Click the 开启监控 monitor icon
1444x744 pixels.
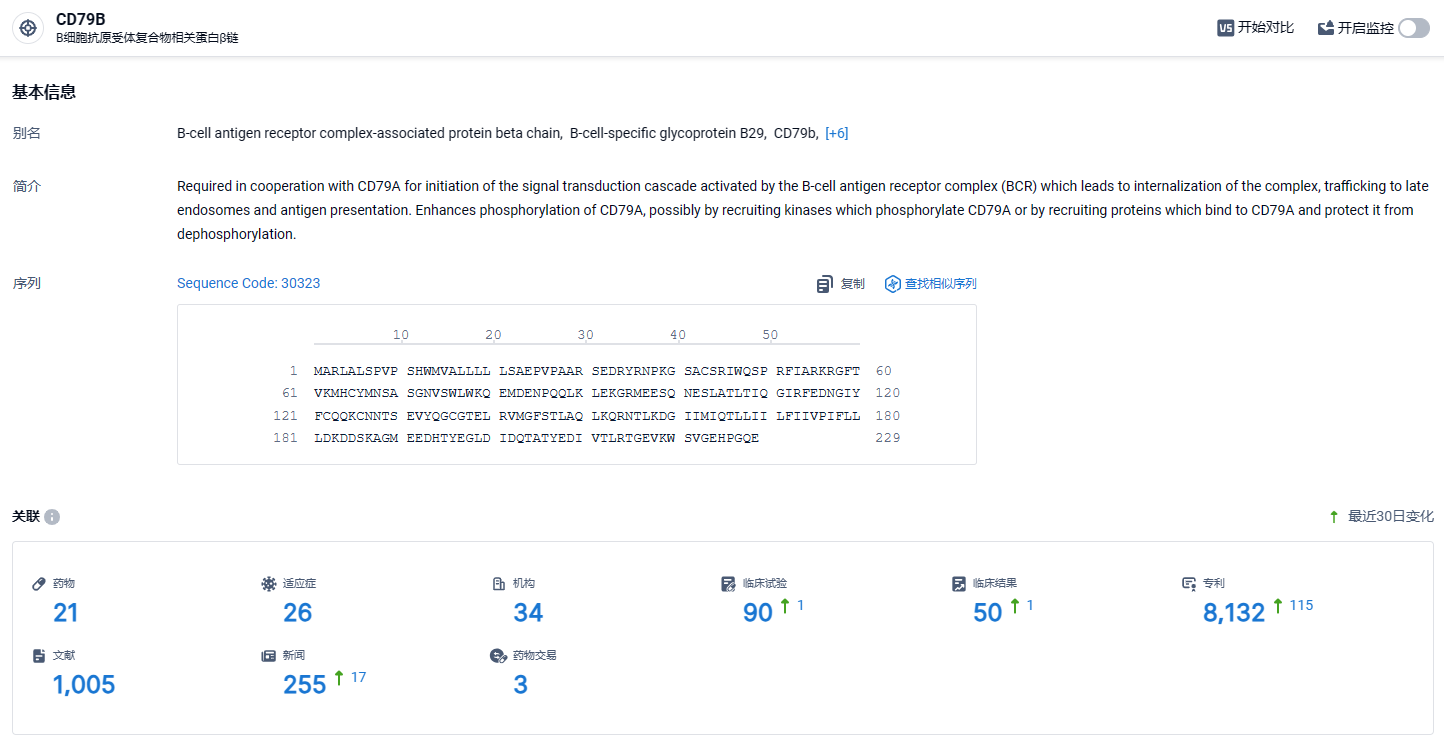(1326, 28)
